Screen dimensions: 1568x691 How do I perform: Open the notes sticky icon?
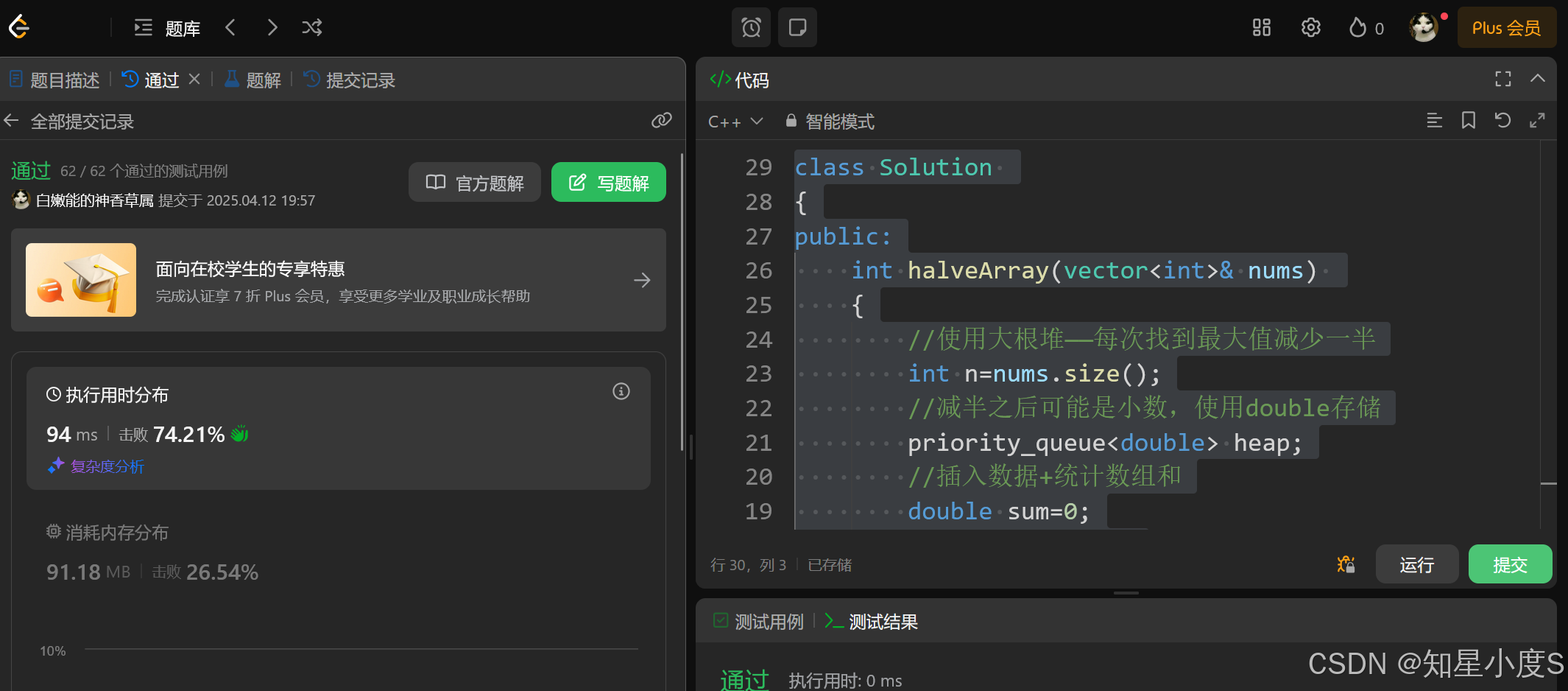(797, 27)
